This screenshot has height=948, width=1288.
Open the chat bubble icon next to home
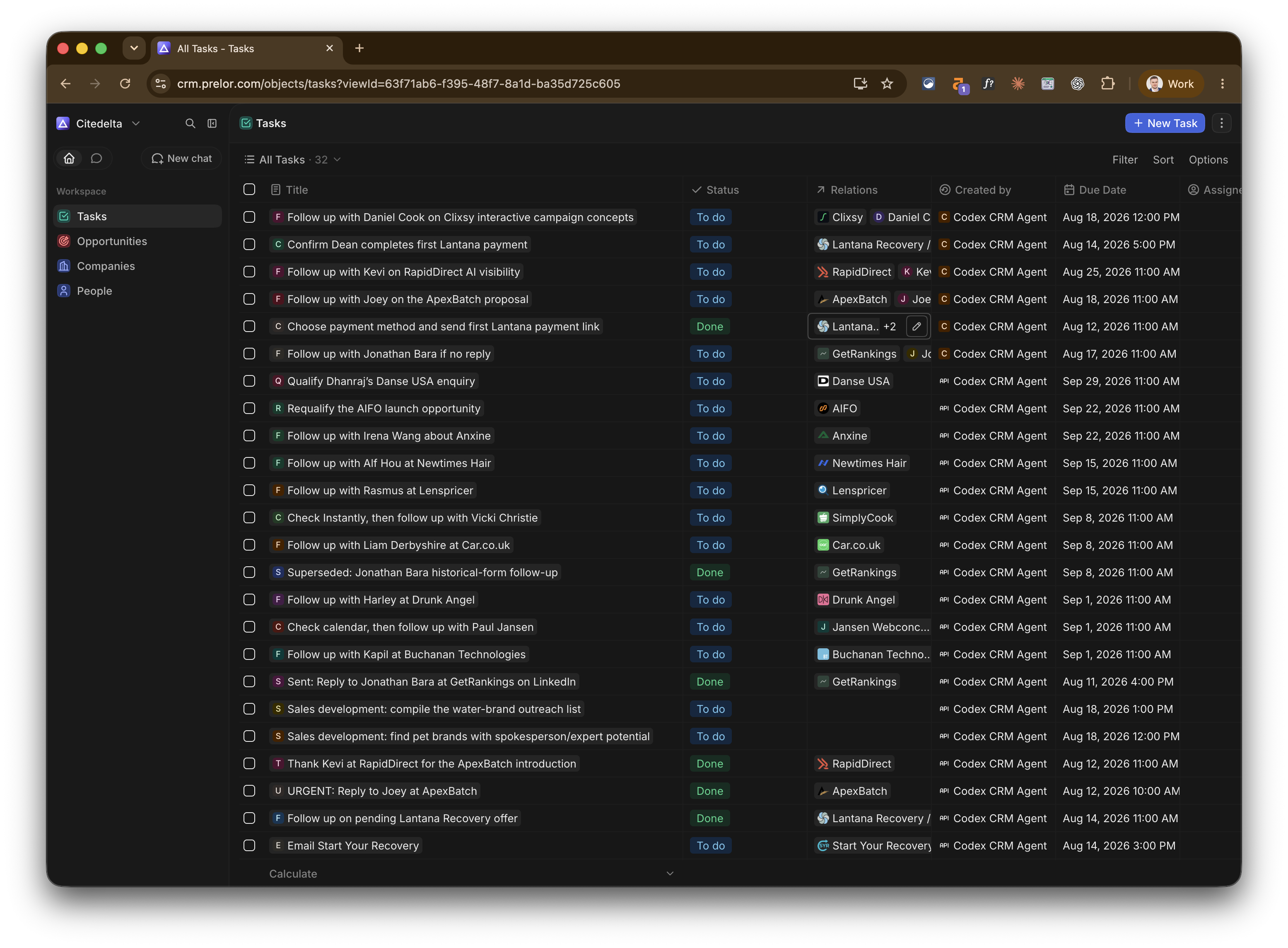pyautogui.click(x=96, y=159)
